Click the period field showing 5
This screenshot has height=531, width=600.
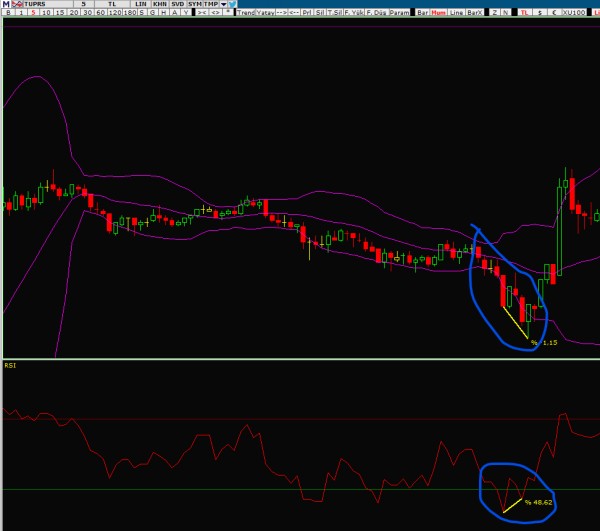click(x=83, y=4)
